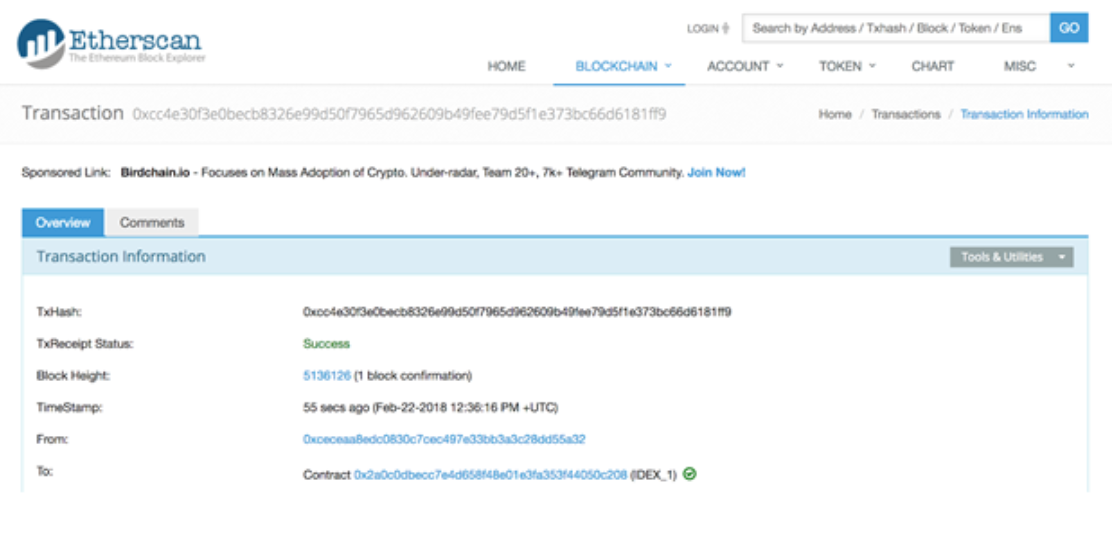
Task: Click the Join Now! sponsored link
Action: [x=716, y=172]
